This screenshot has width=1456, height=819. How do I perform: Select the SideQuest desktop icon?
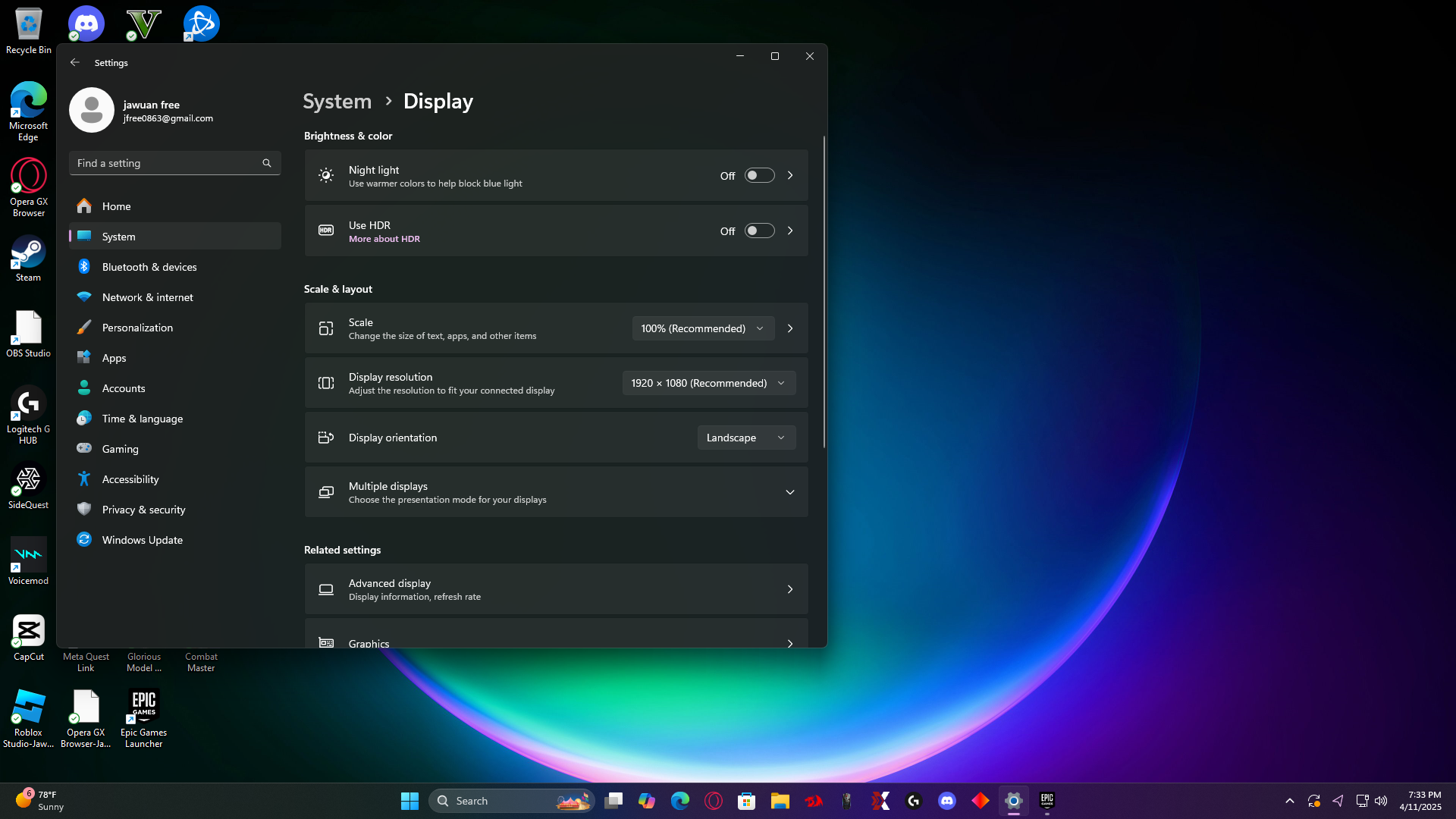pos(28,486)
